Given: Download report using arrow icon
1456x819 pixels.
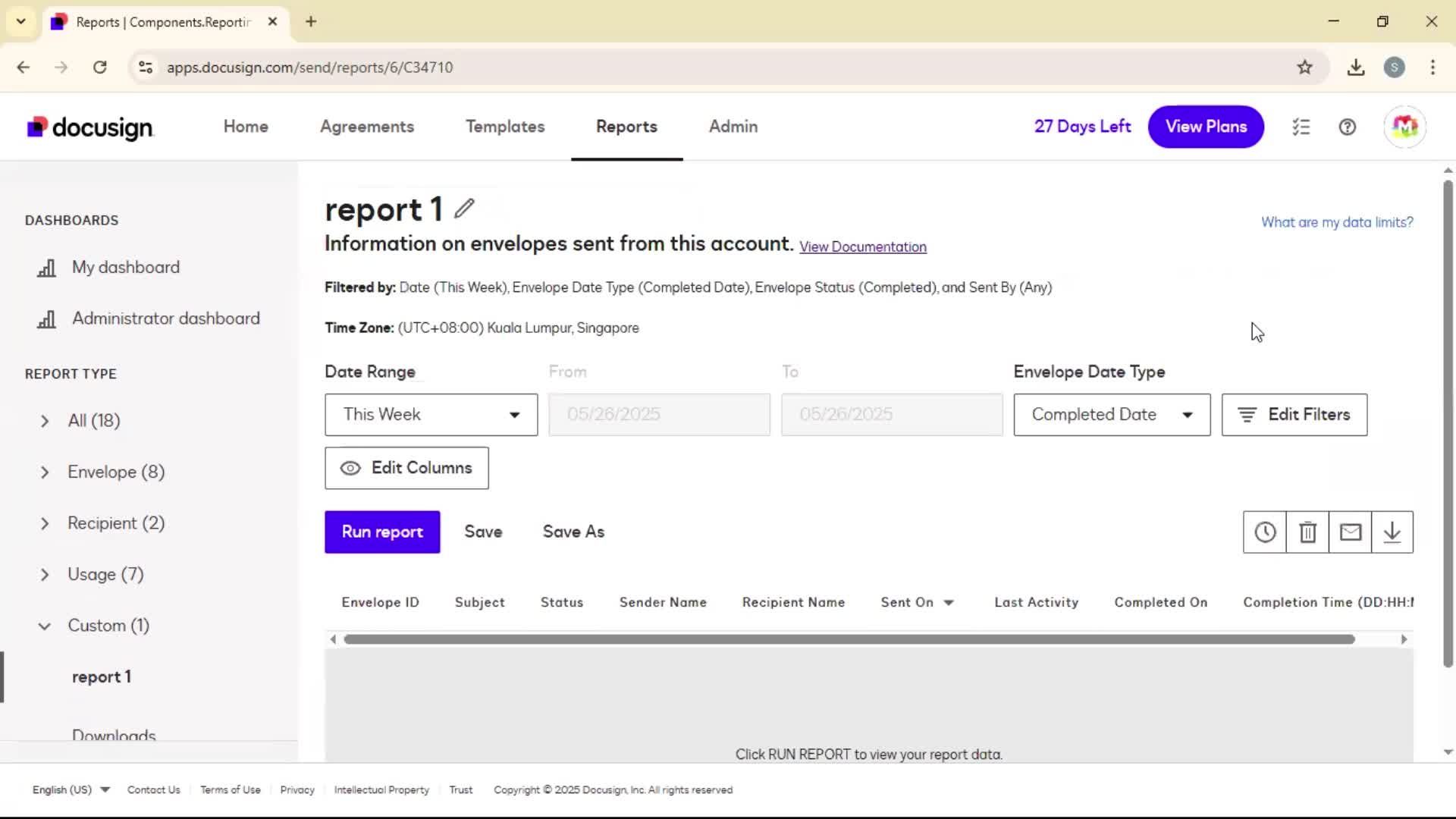Looking at the screenshot, I should [1392, 532].
